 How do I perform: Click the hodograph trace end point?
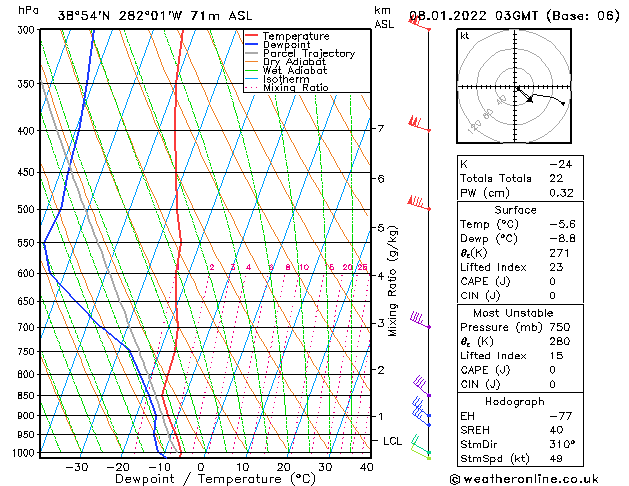(x=564, y=104)
